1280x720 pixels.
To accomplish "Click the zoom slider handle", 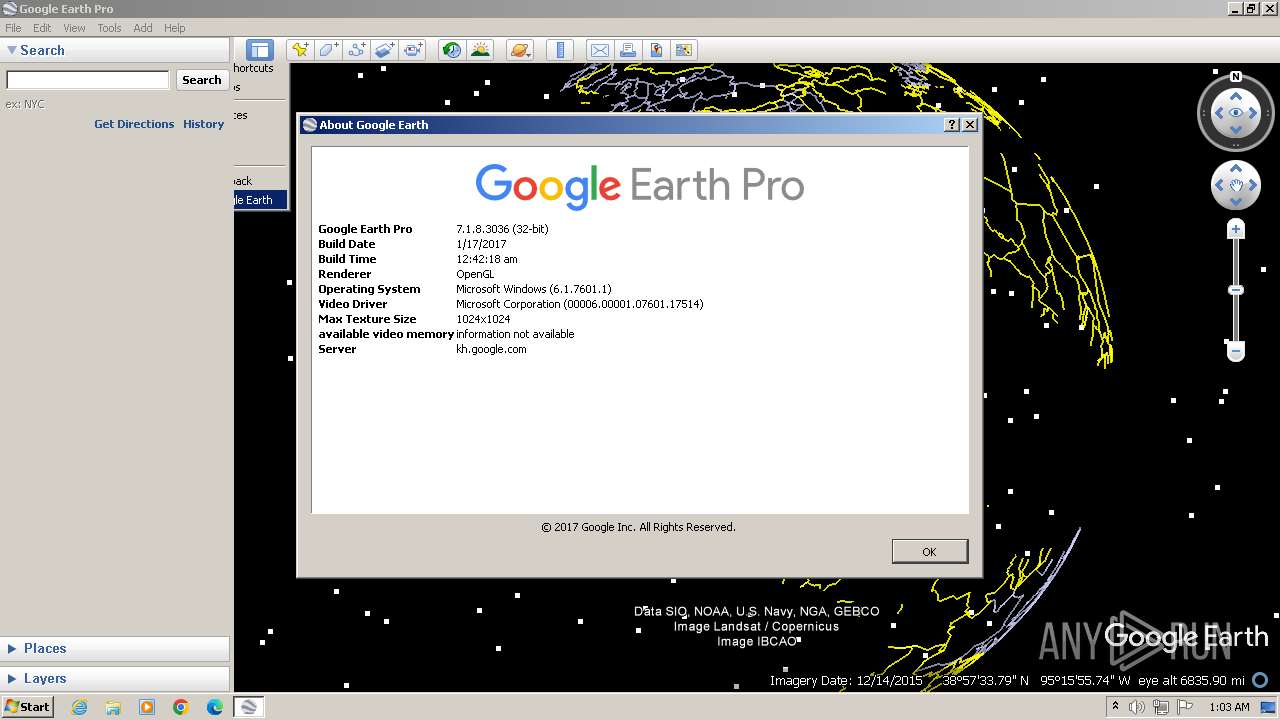I will pos(1236,290).
